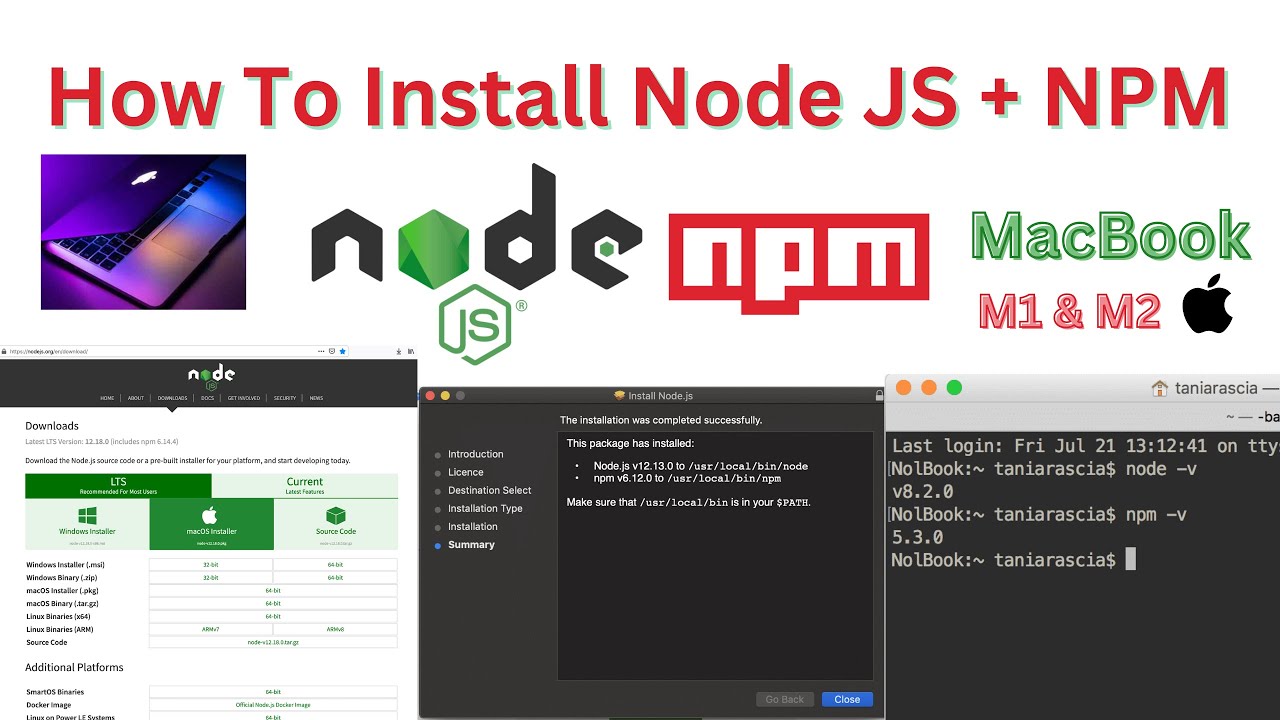Click 64-bit link for Windows Binary (.zip)
The height and width of the screenshot is (720, 1280).
(x=335, y=578)
